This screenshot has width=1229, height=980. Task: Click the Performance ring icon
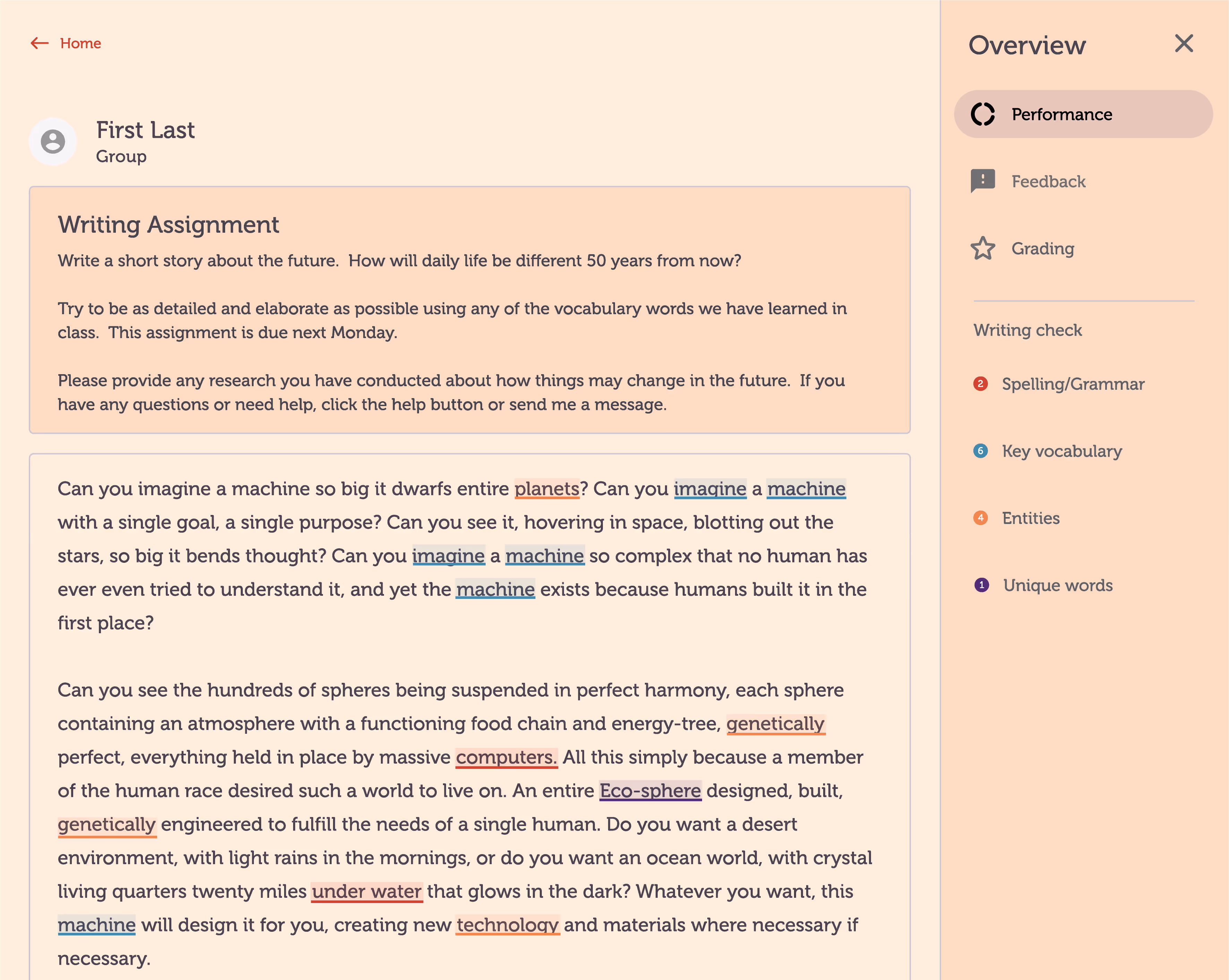click(x=983, y=114)
